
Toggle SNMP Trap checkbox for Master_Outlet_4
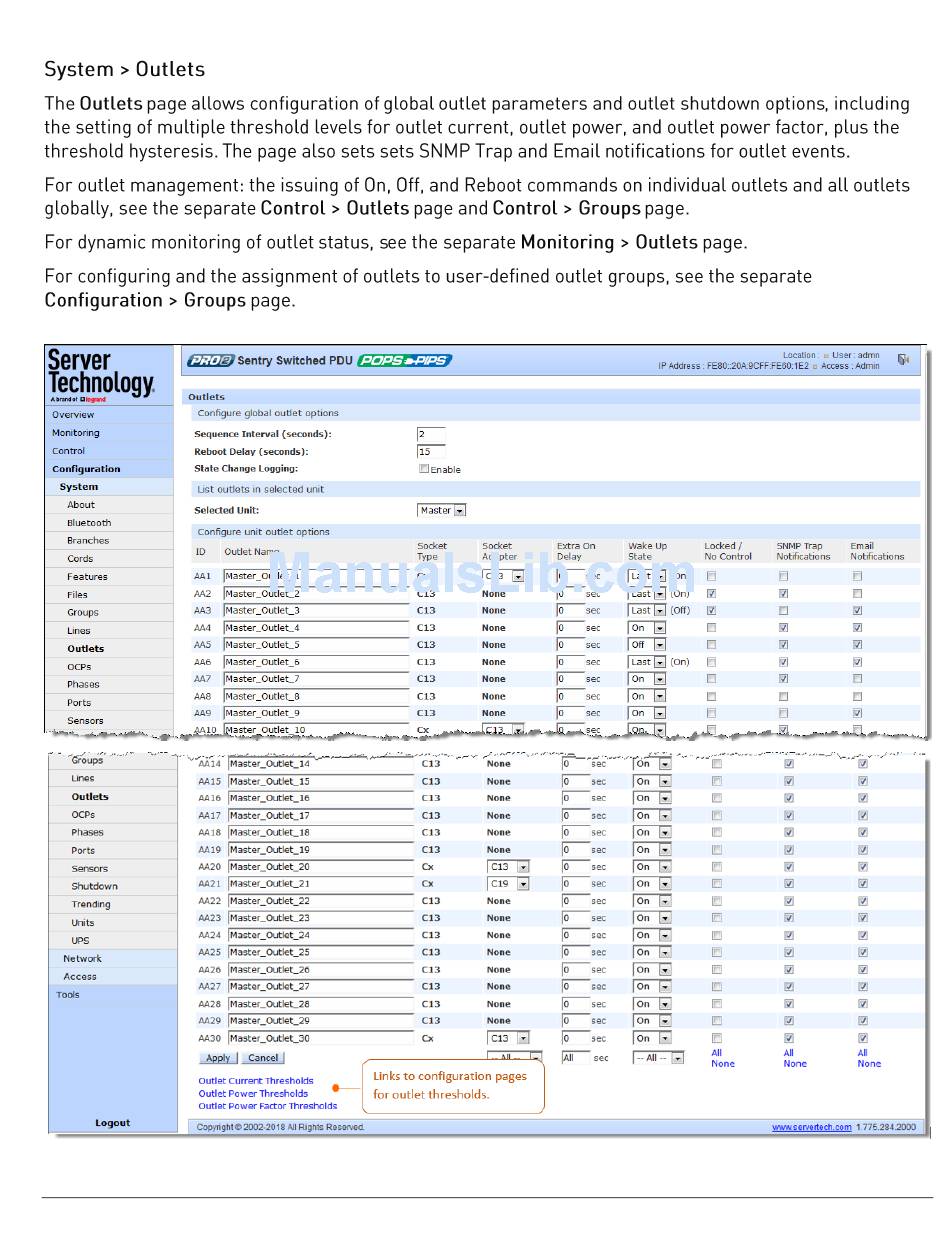coord(783,627)
